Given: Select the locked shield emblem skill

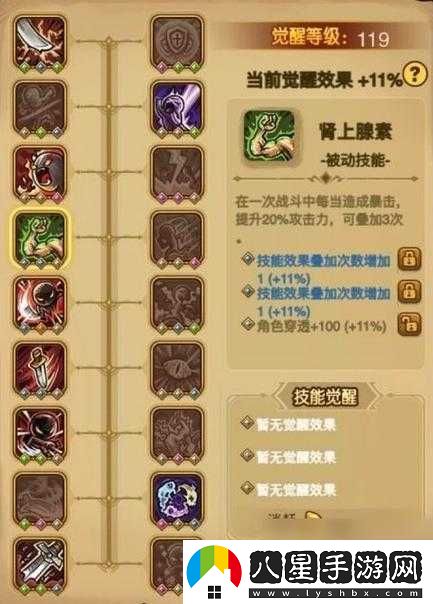Looking at the screenshot, I should (177, 43).
